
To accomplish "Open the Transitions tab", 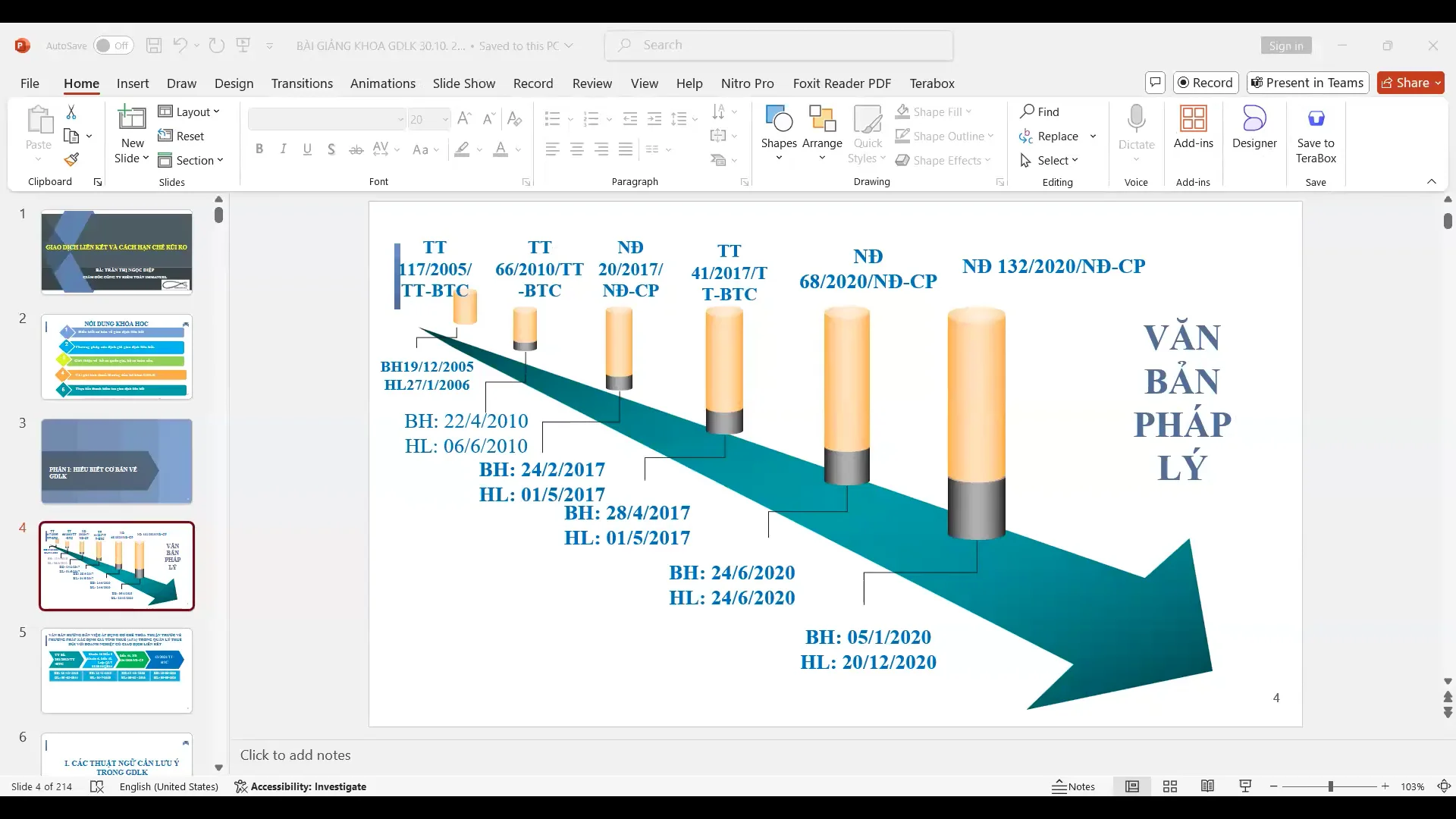I will pos(302,83).
